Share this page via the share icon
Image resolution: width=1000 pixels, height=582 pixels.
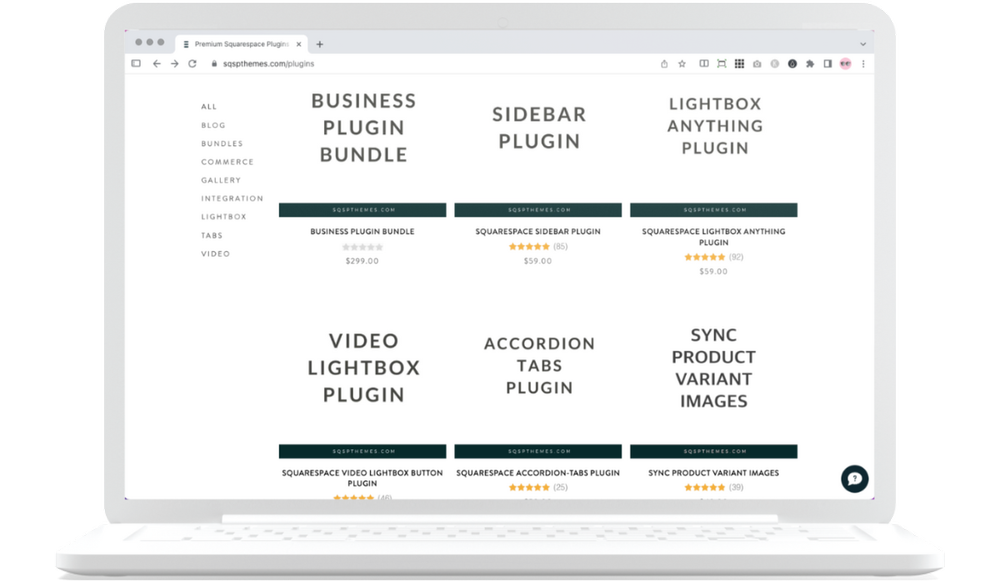click(664, 64)
